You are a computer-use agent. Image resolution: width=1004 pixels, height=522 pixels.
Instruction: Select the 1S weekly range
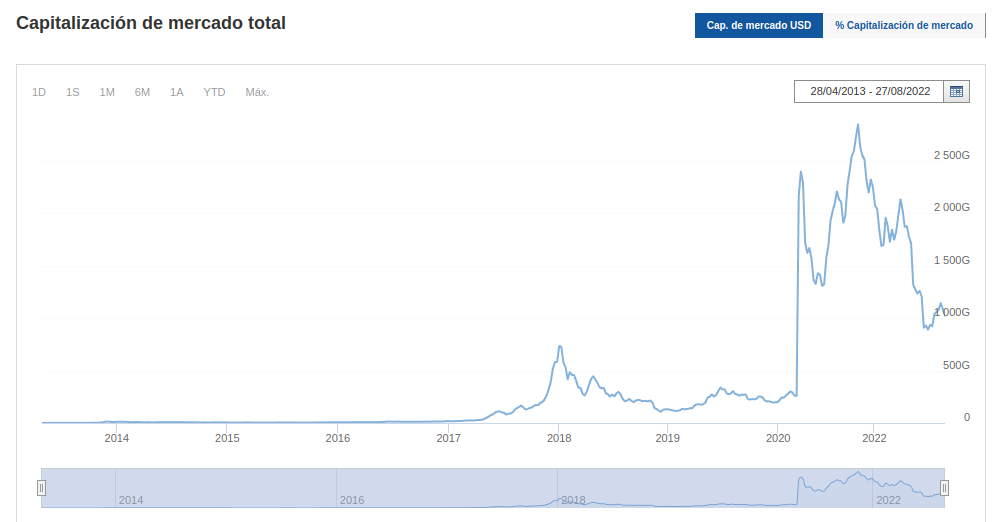point(73,92)
